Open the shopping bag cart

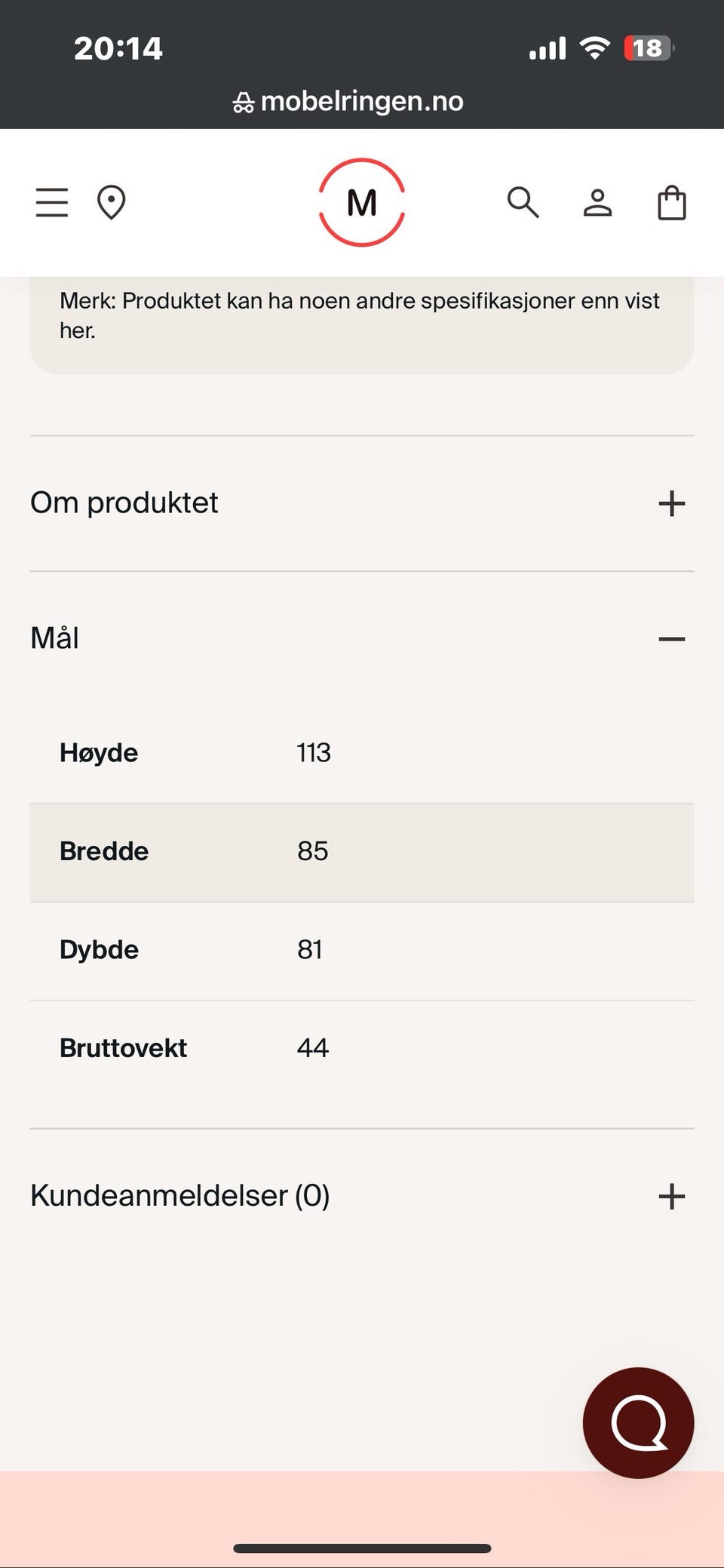point(671,202)
